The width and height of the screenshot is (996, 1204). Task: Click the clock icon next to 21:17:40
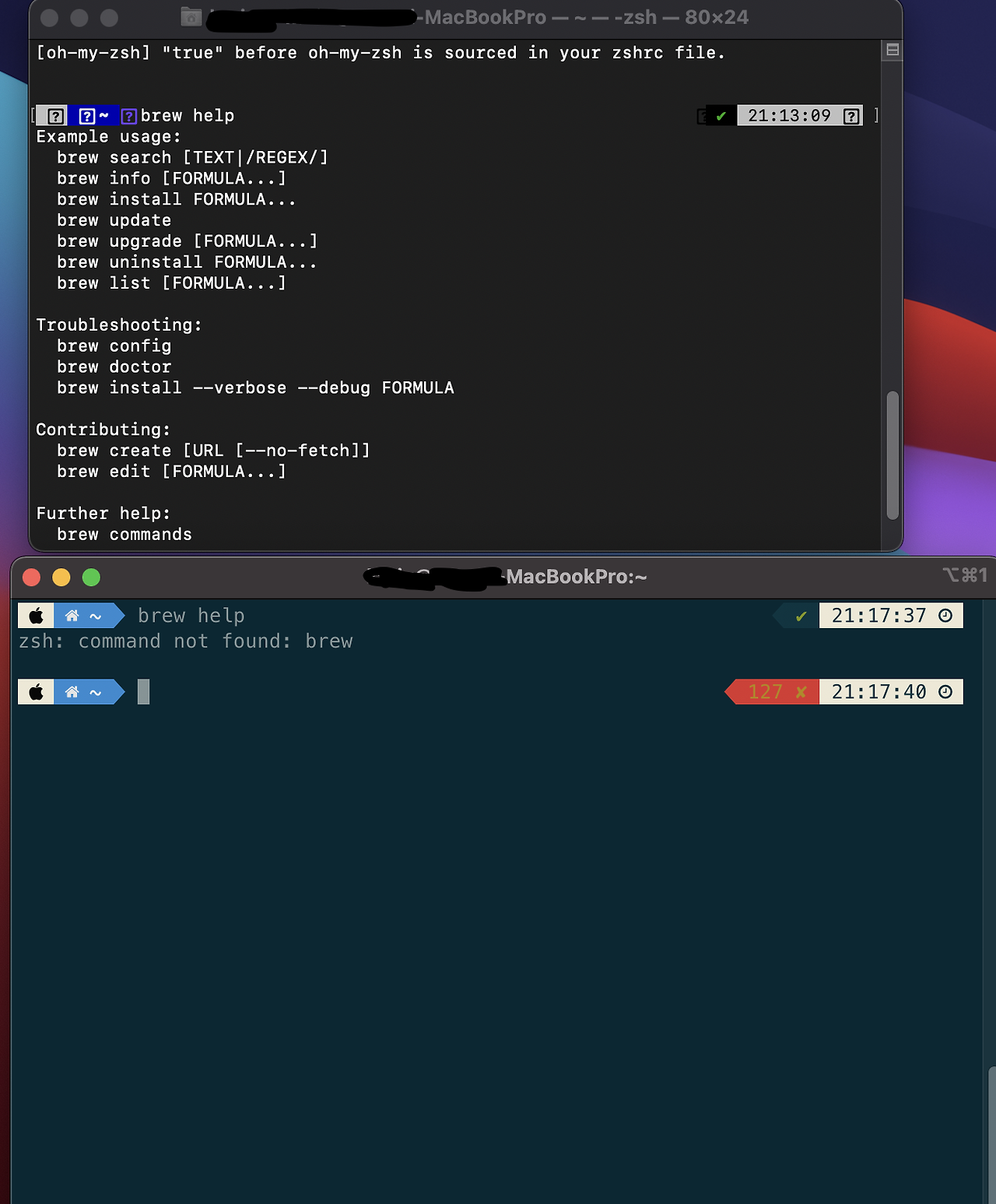pyautogui.click(x=945, y=692)
